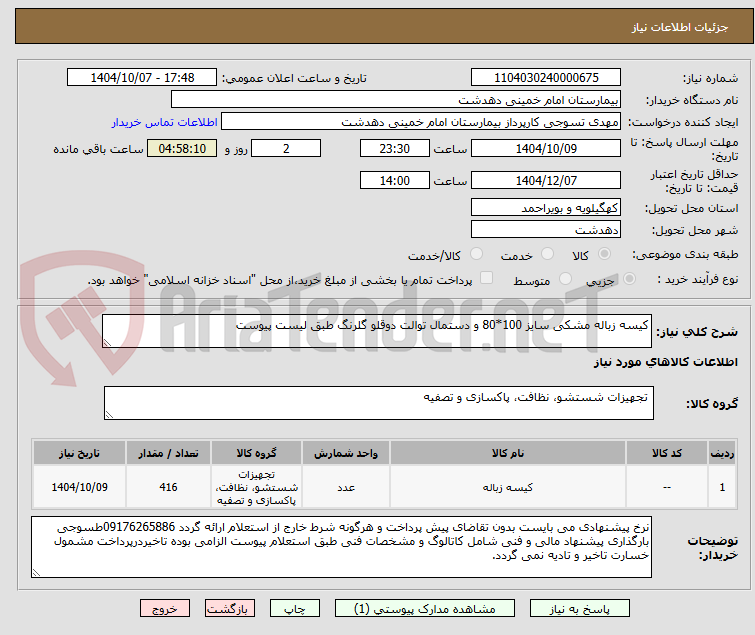Click the توضیحات خریدار notes textbox
This screenshot has width=755, height=635.
tap(341, 547)
